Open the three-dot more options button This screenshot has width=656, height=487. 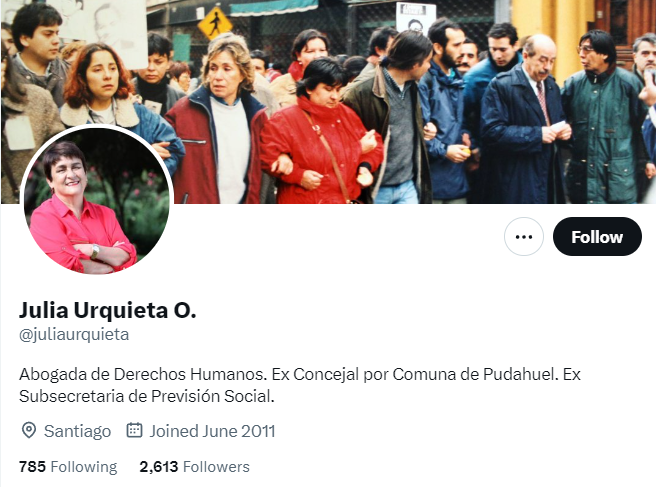(524, 237)
